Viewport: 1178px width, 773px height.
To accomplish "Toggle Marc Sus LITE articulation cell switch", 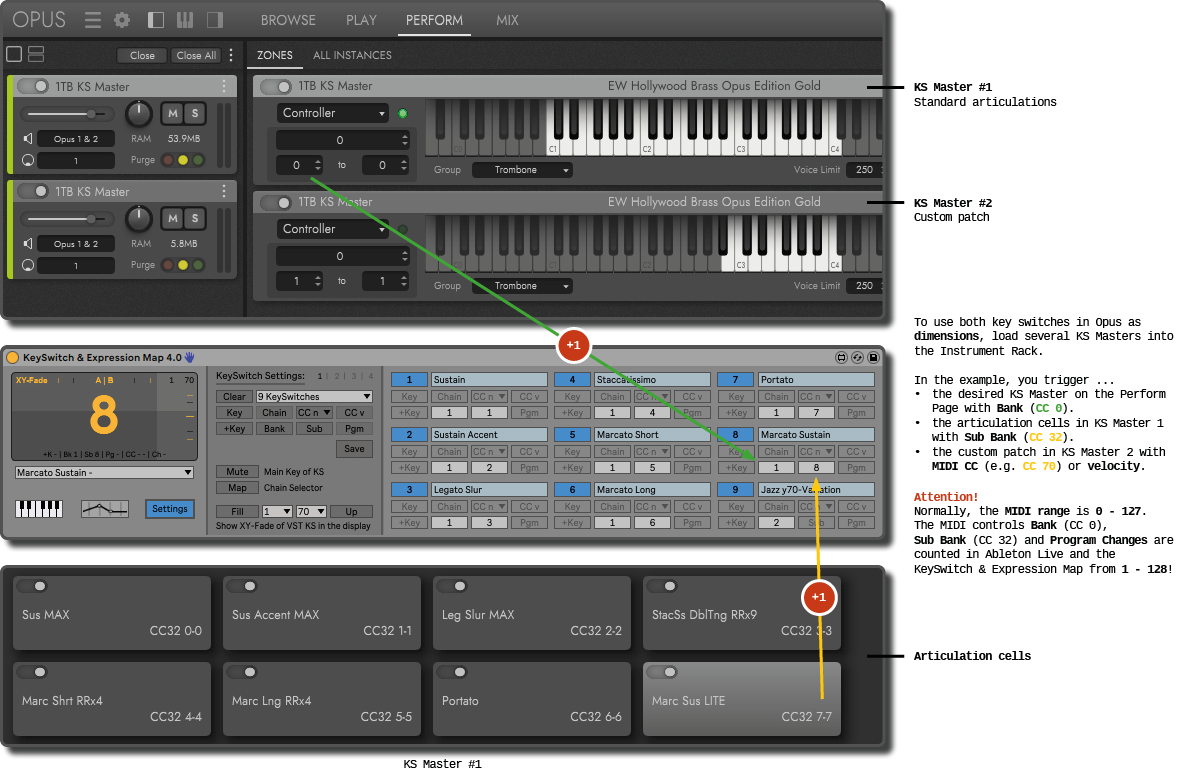I will point(663,672).
